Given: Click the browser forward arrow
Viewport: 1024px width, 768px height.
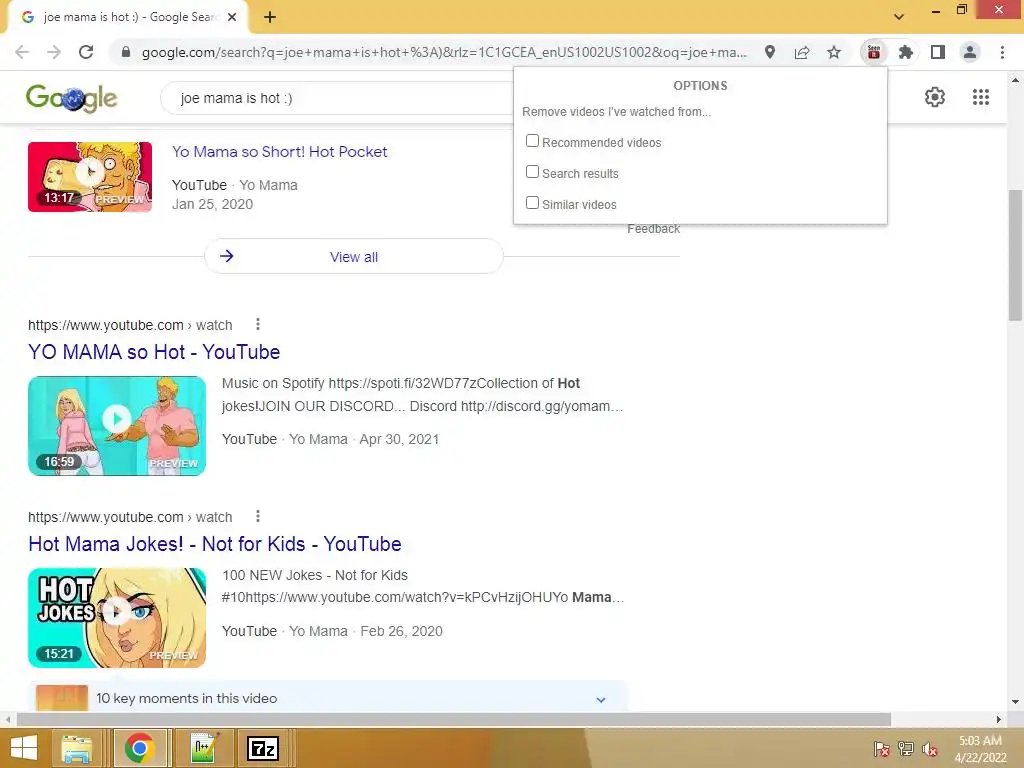Looking at the screenshot, I should tap(54, 52).
